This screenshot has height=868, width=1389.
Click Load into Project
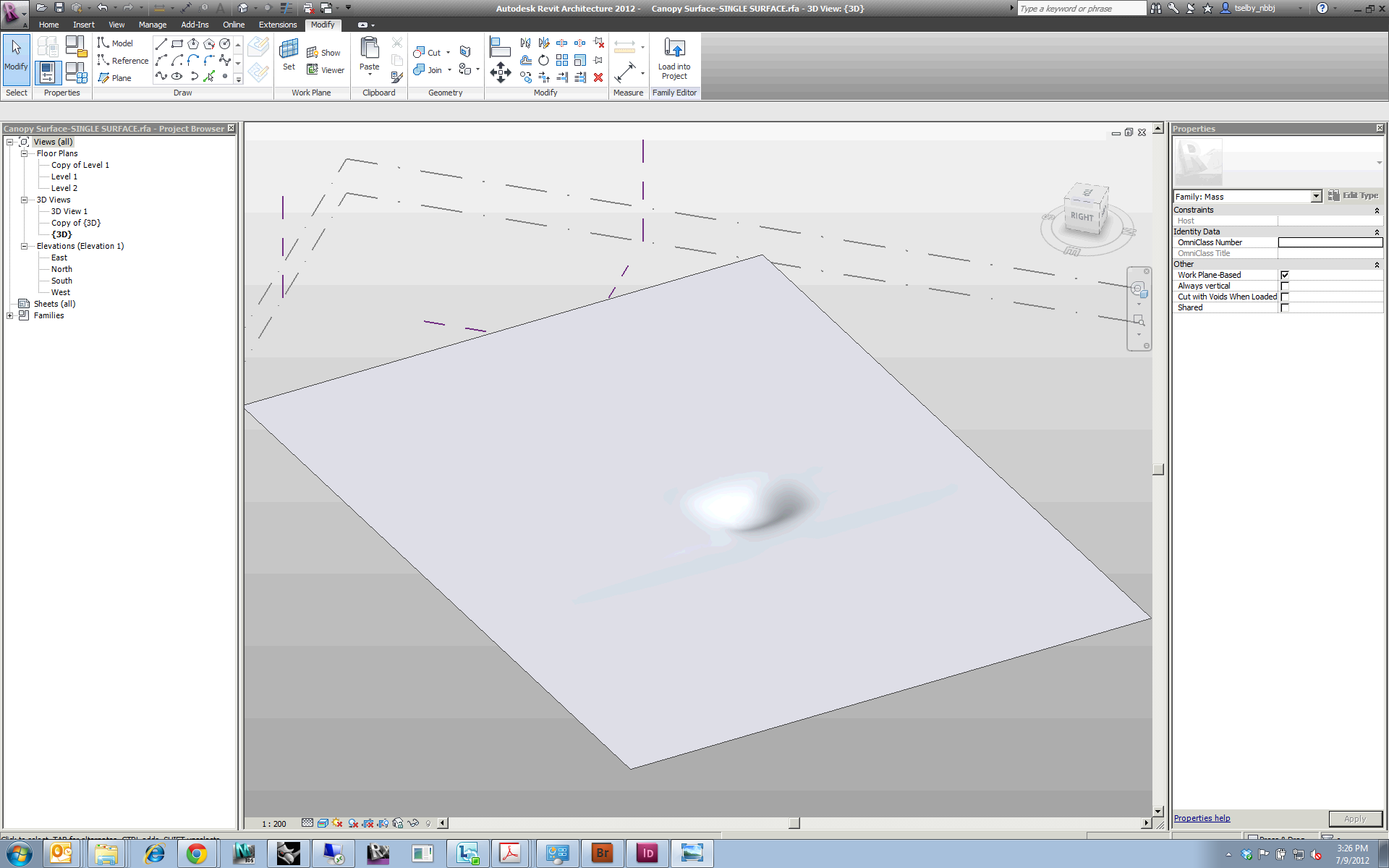[674, 59]
